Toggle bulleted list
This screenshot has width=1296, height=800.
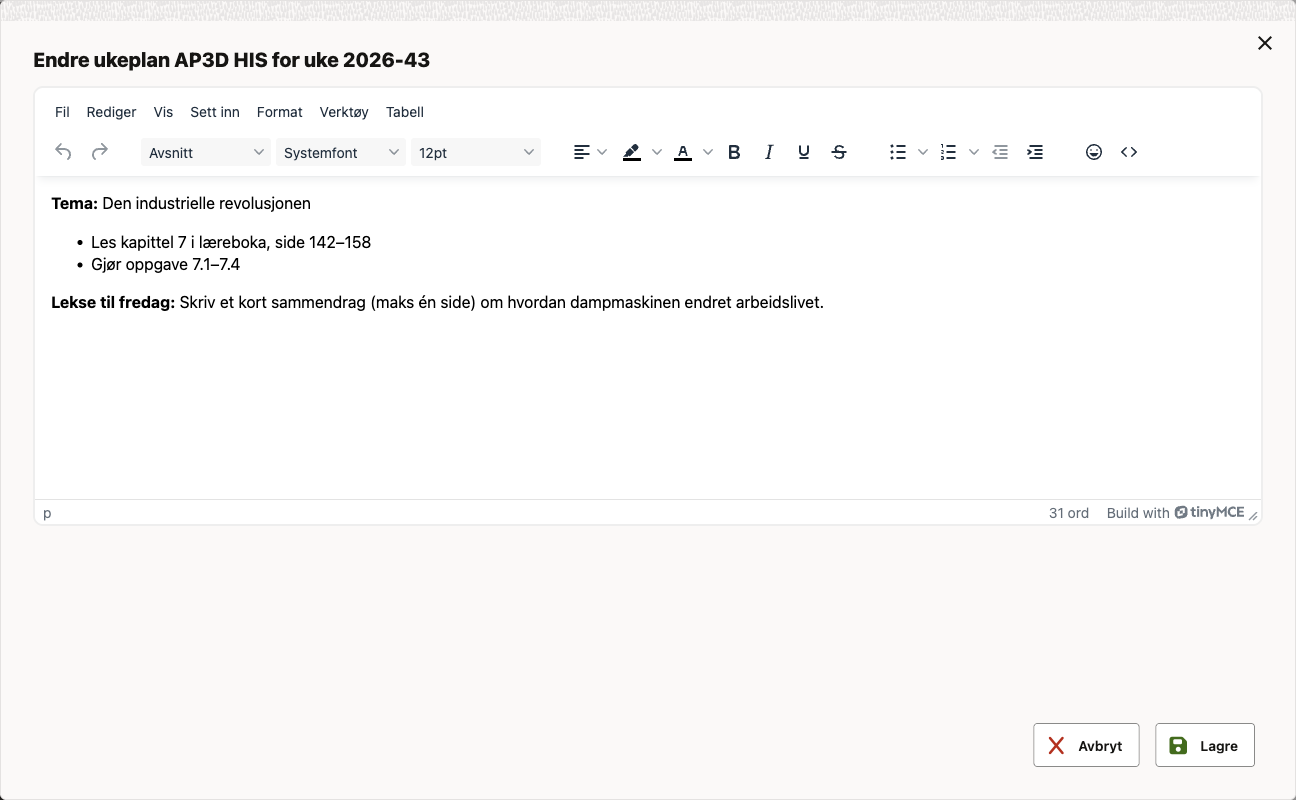(x=898, y=152)
